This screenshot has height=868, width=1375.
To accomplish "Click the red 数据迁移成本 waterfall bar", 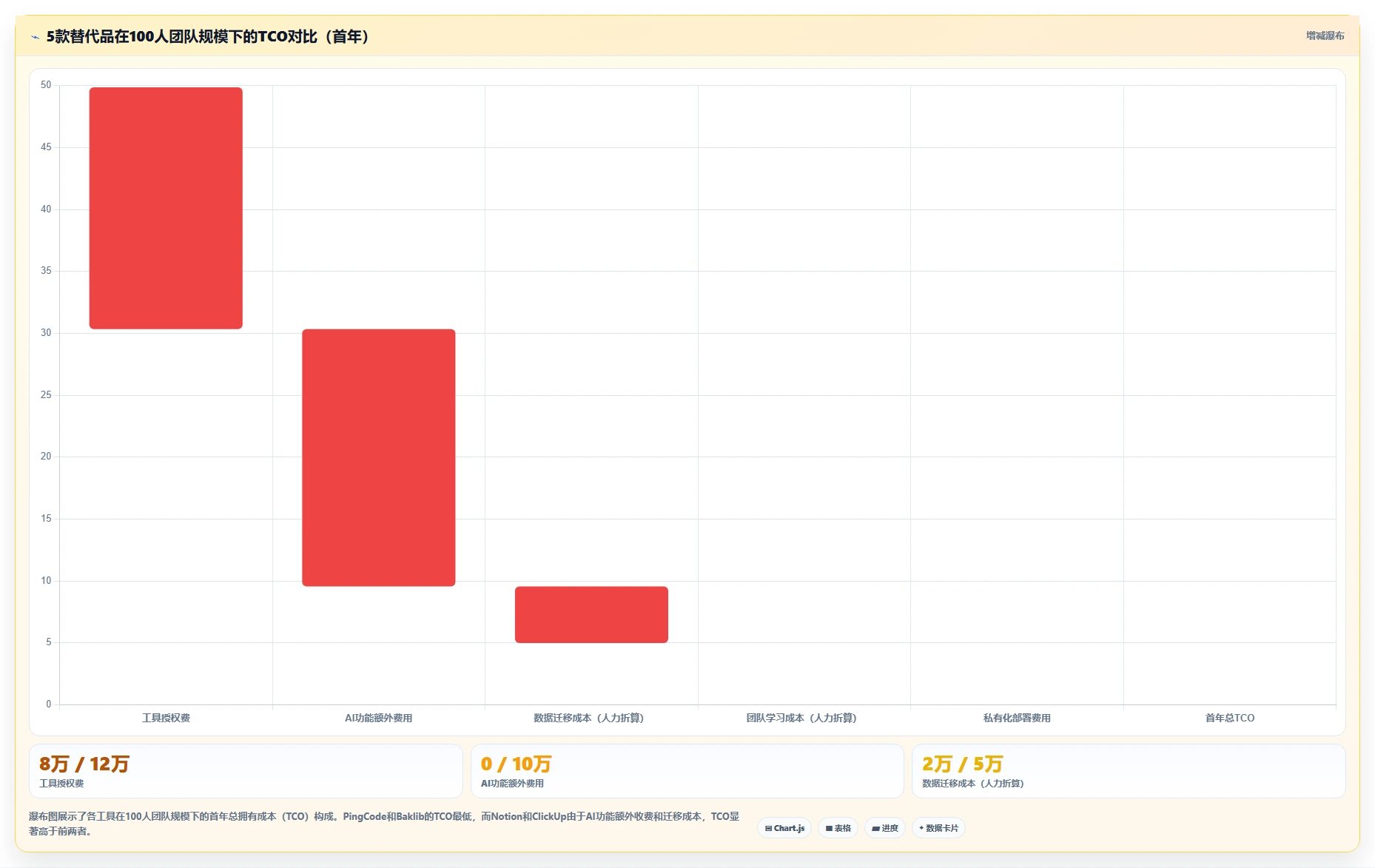I will [591, 614].
